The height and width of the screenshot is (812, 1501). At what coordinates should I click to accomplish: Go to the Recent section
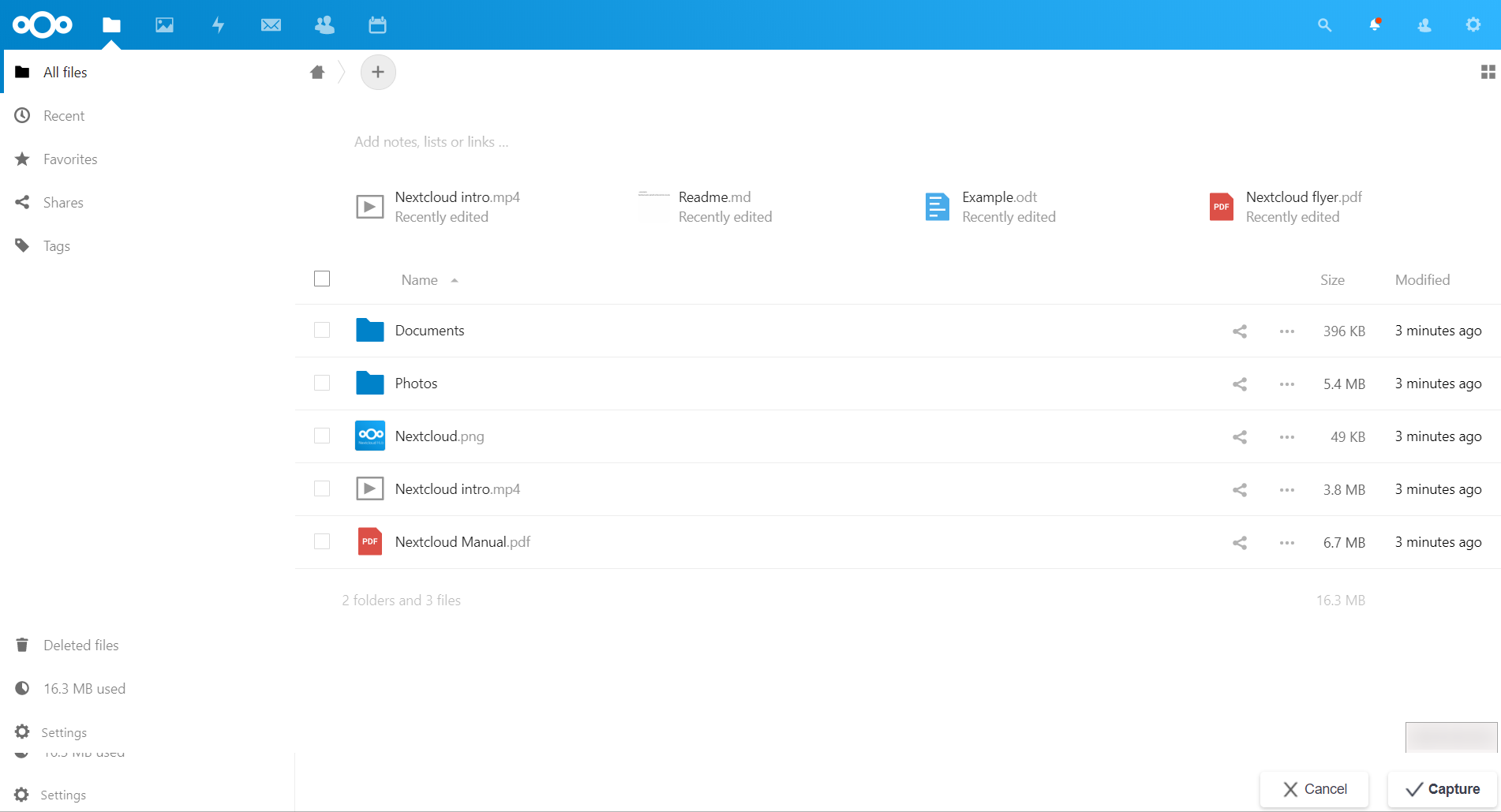tap(64, 115)
